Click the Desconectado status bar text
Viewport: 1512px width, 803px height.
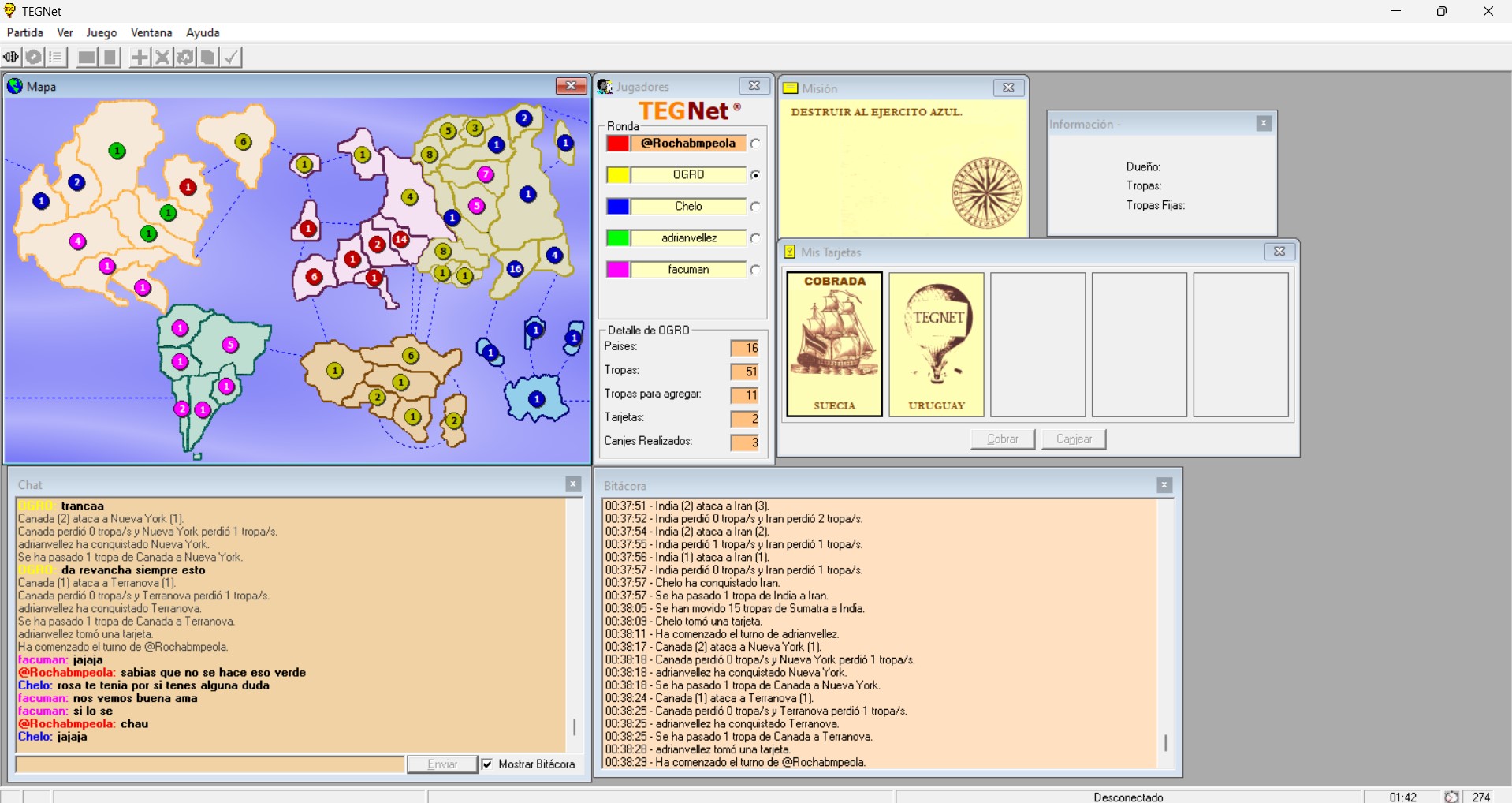coord(1128,797)
